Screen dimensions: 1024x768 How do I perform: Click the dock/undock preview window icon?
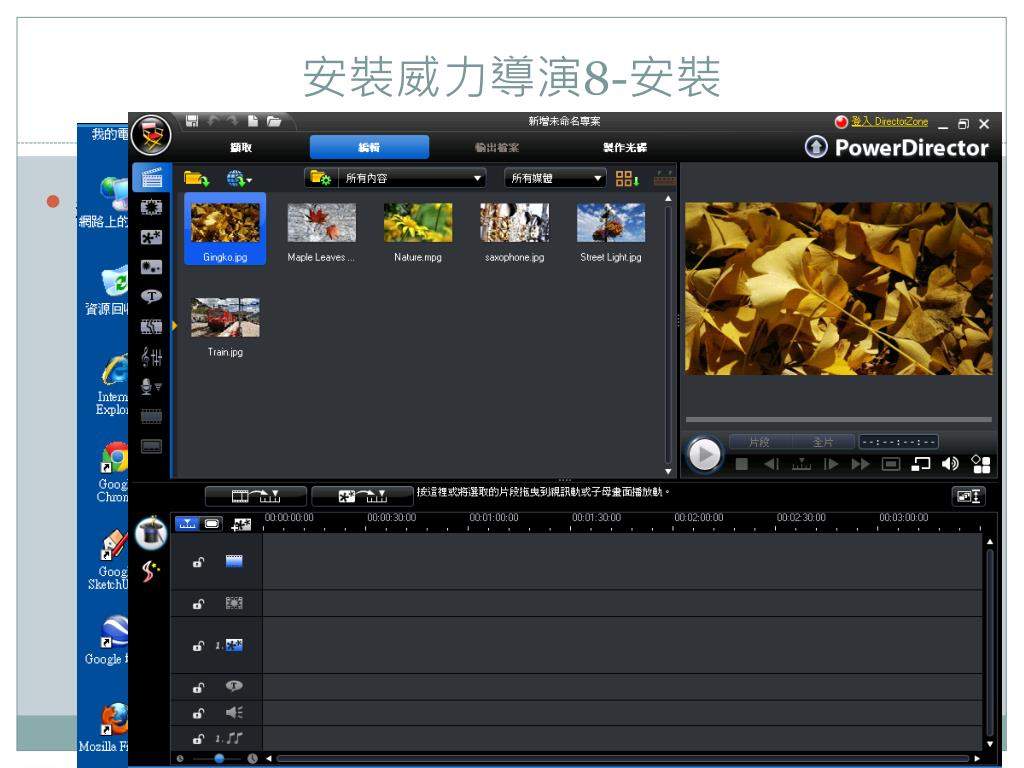pos(921,464)
